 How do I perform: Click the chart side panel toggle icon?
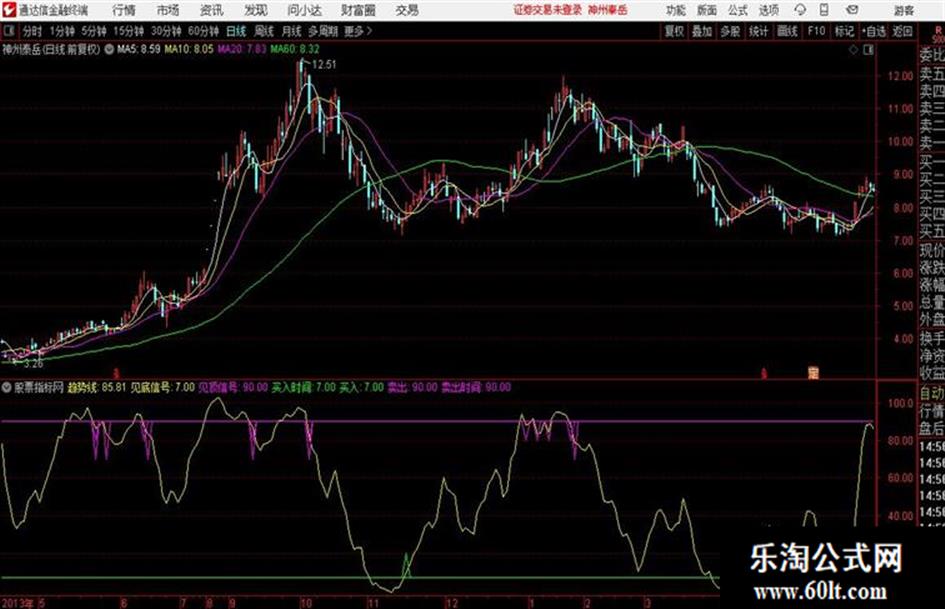point(868,51)
